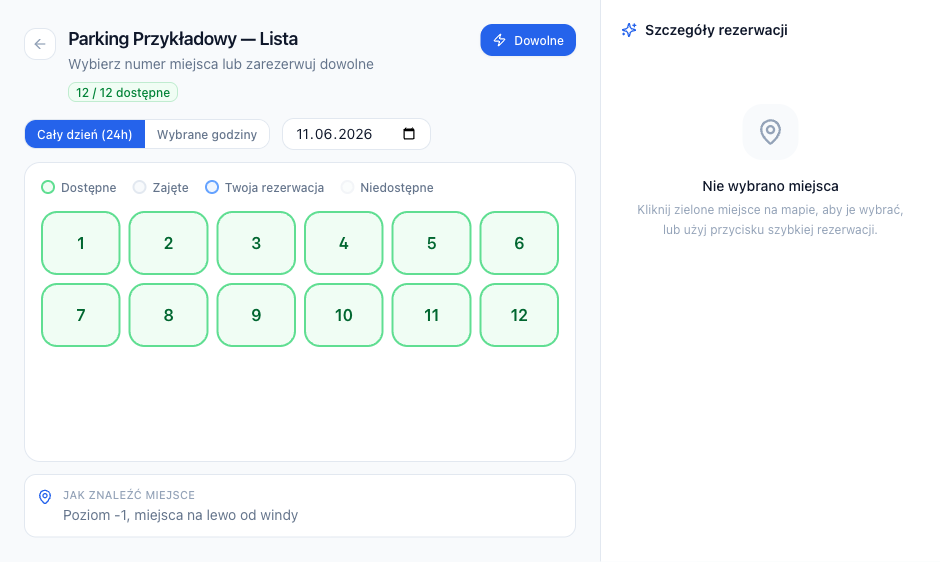940x562 pixels.
Task: Switch to Wybrane godziny mode
Action: [x=207, y=134]
